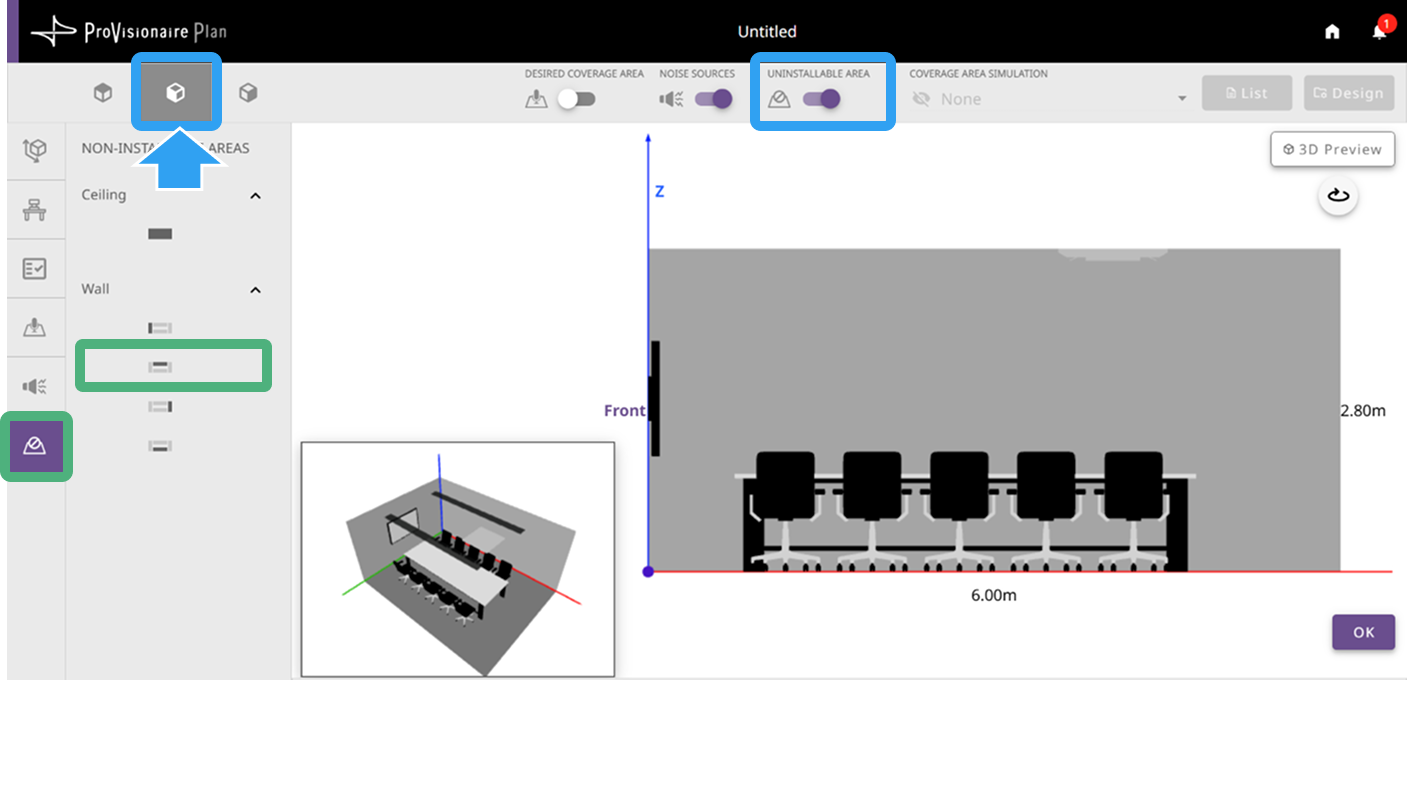1407x791 pixels.
Task: Open the furniture desk-and-chair sidebar icon
Action: [x=35, y=209]
